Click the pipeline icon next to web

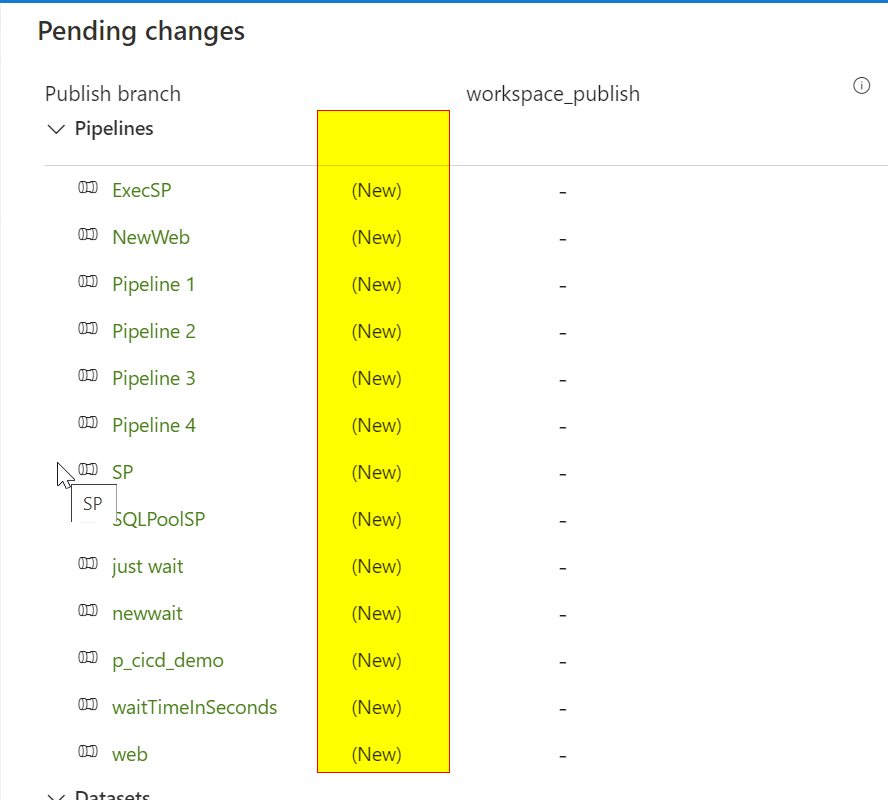[88, 752]
